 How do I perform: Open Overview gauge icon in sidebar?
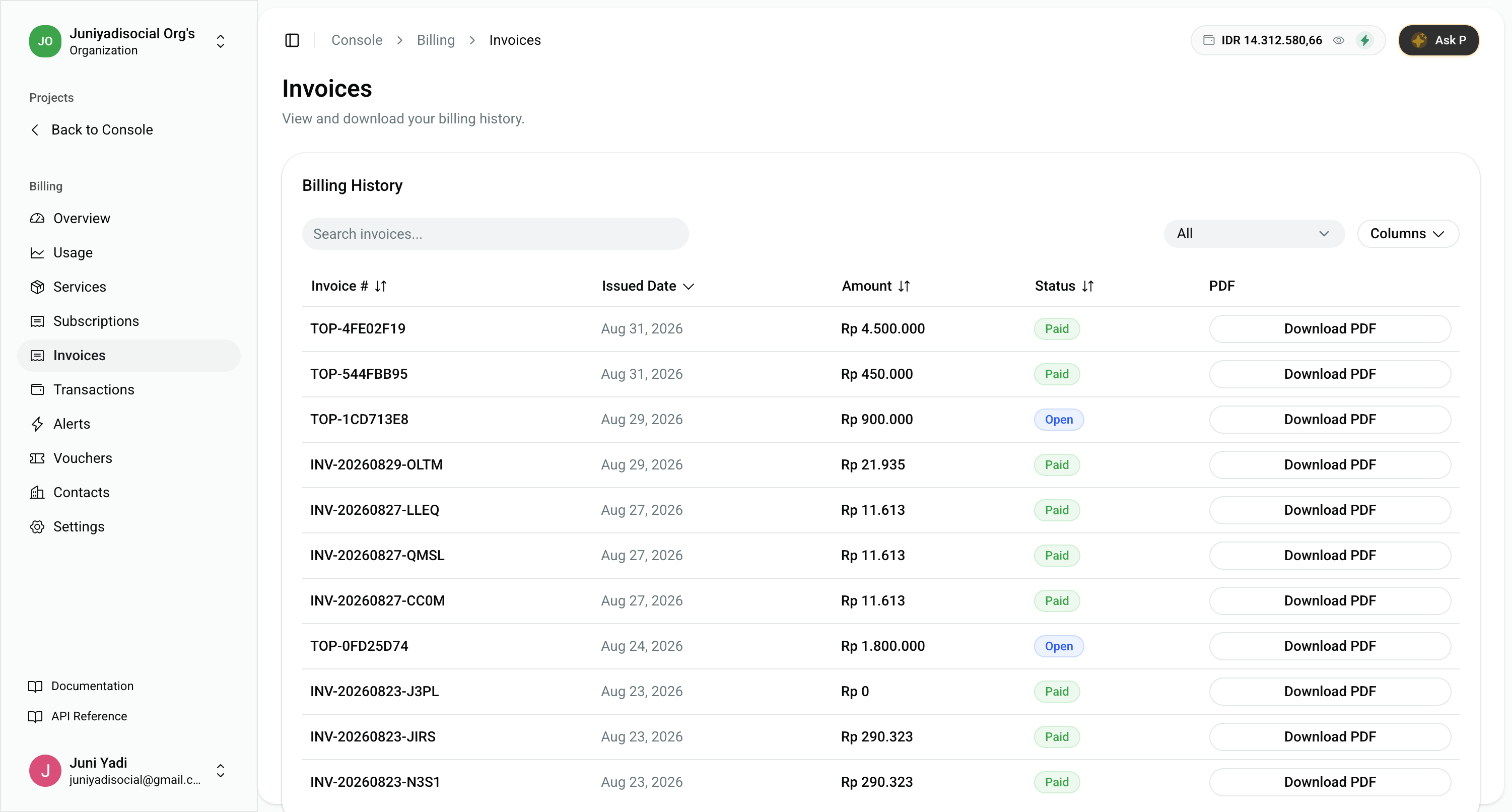(x=38, y=219)
